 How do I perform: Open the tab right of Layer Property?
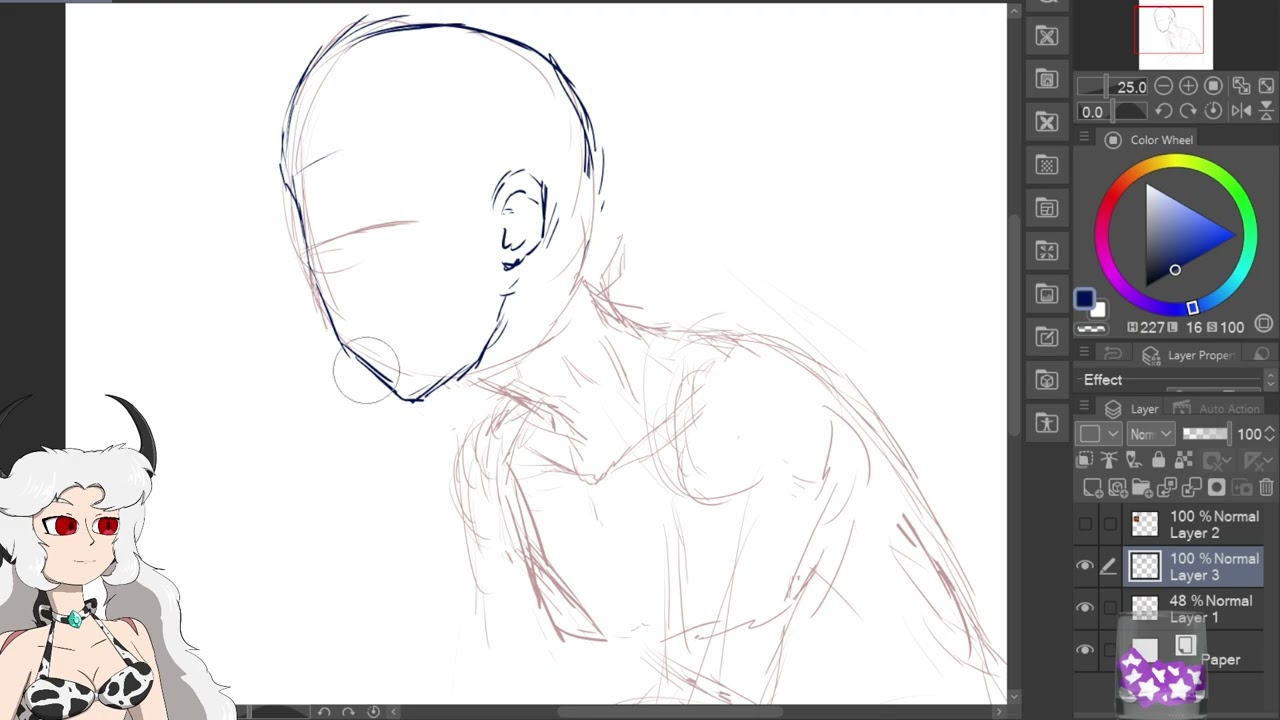[x=1261, y=354]
